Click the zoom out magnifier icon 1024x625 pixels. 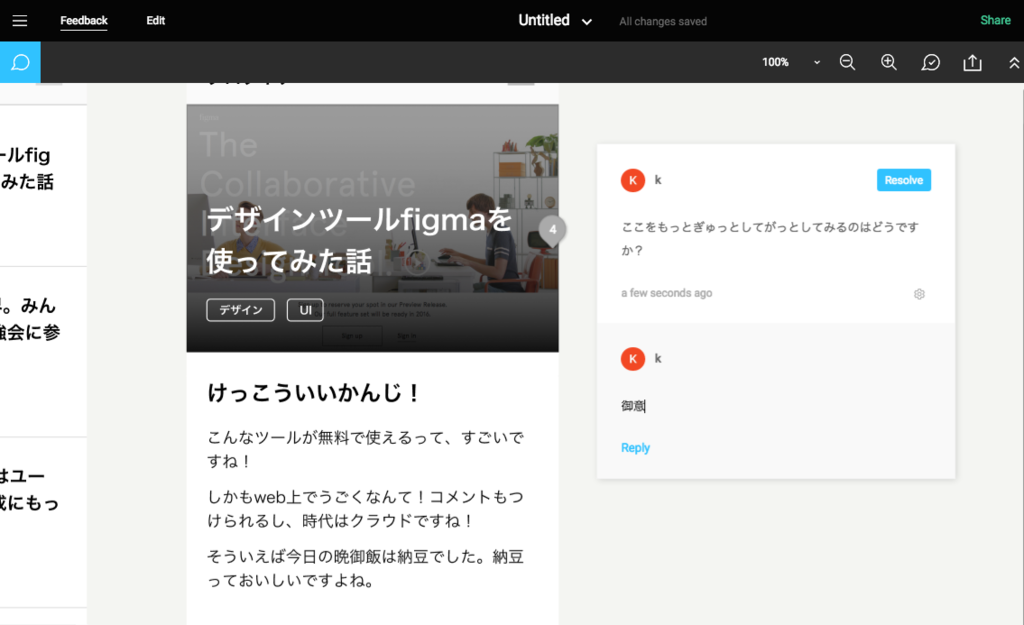[x=847, y=62]
